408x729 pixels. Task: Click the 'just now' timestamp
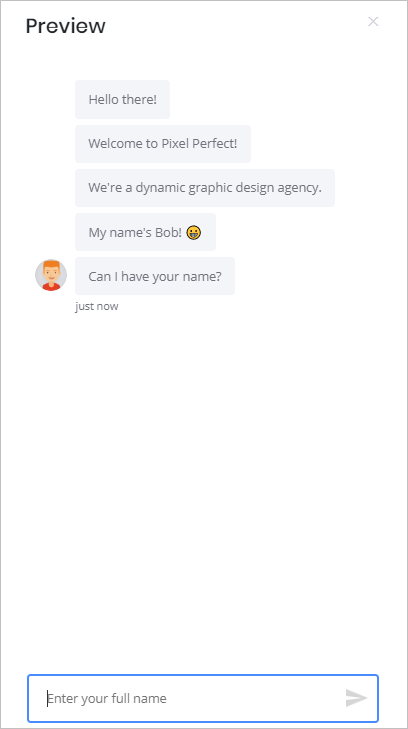97,306
